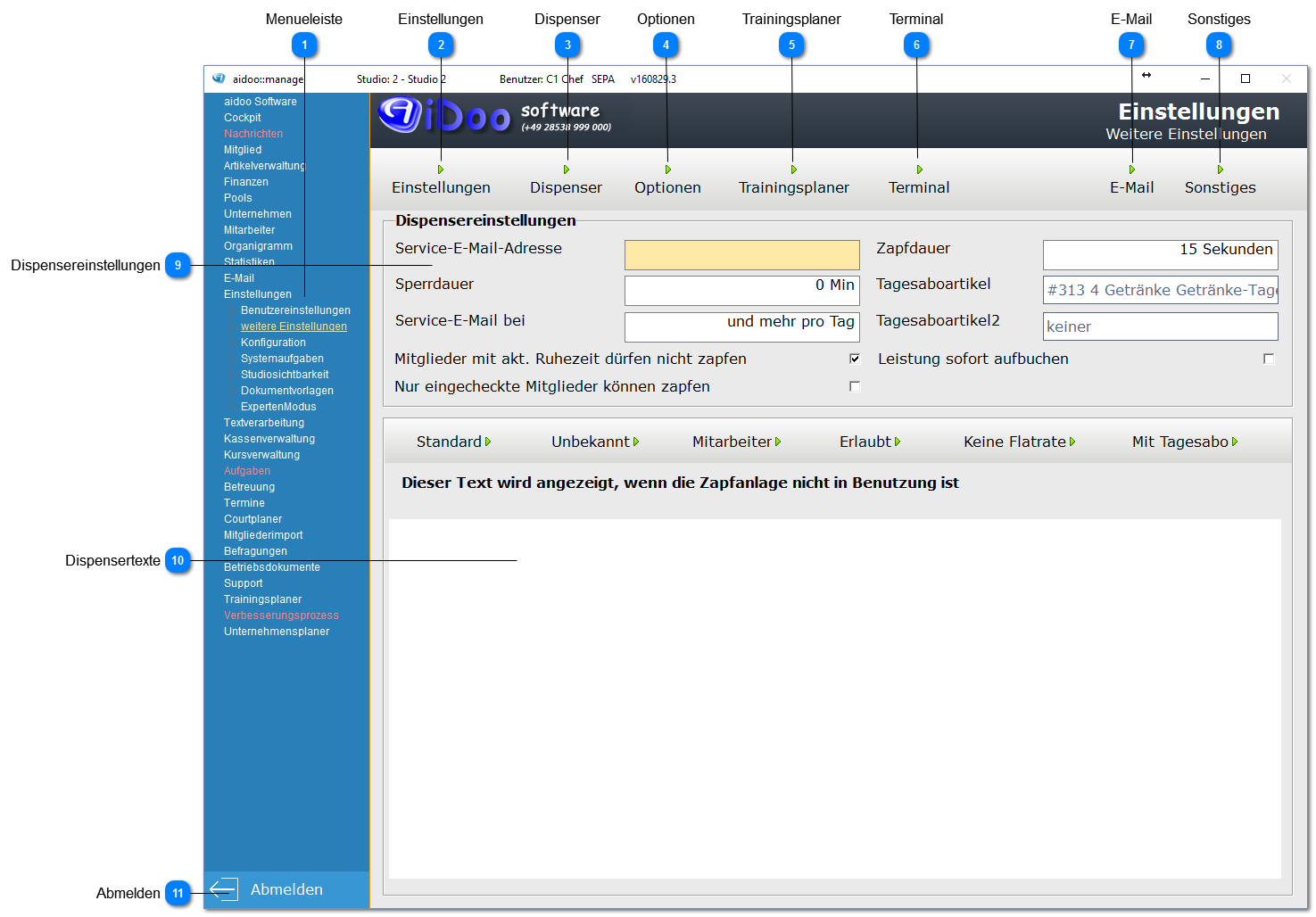The height and width of the screenshot is (917, 1316).
Task: Open ExpertenModus in the sidebar
Action: coord(278,407)
